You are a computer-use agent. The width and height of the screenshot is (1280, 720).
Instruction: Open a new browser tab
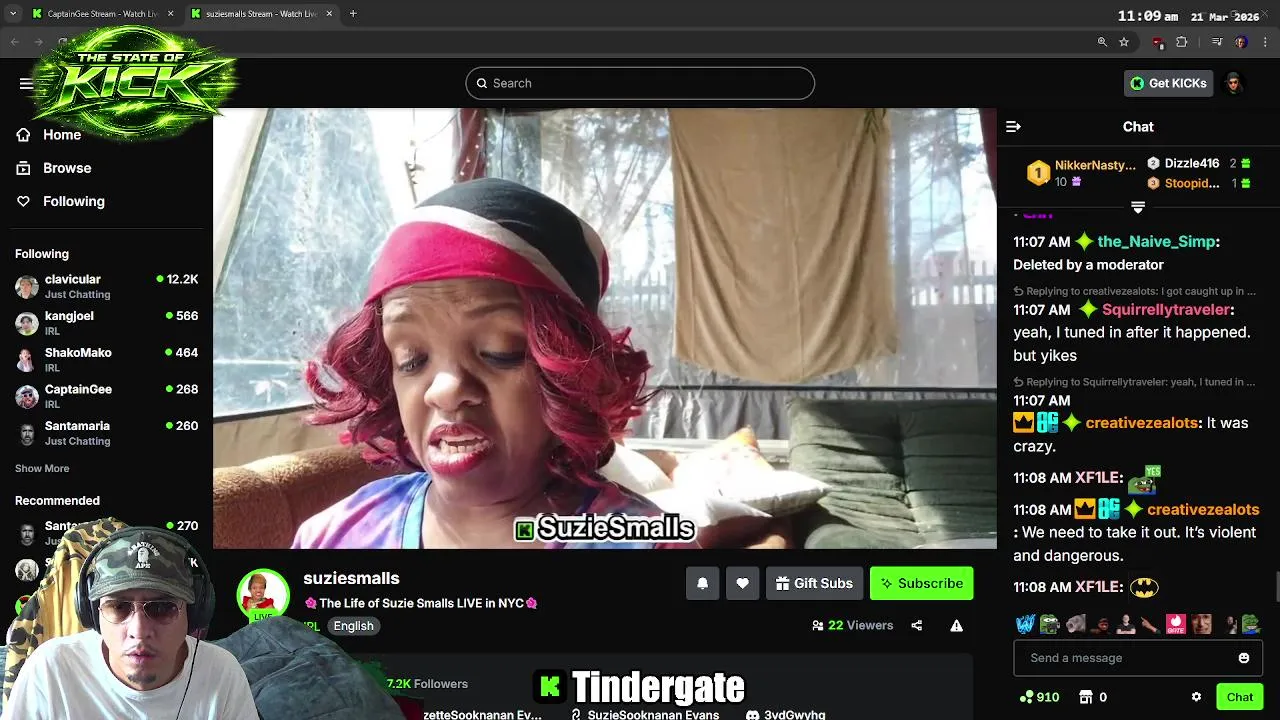pos(353,14)
